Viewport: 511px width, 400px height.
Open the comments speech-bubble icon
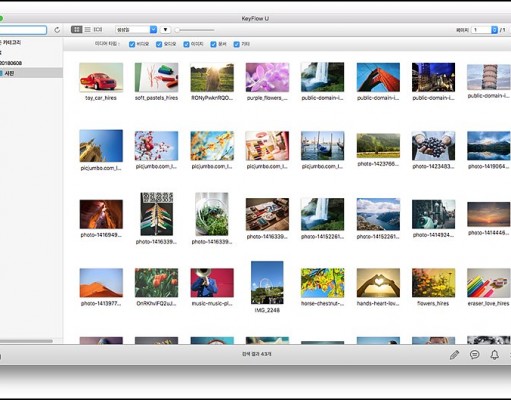tap(475, 355)
